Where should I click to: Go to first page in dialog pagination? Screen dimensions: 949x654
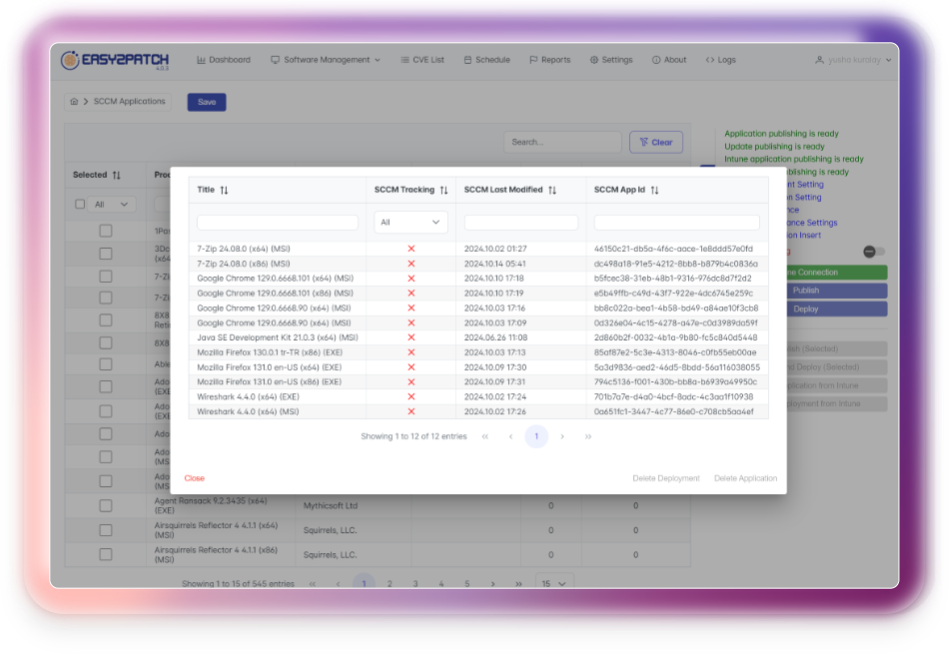click(485, 436)
